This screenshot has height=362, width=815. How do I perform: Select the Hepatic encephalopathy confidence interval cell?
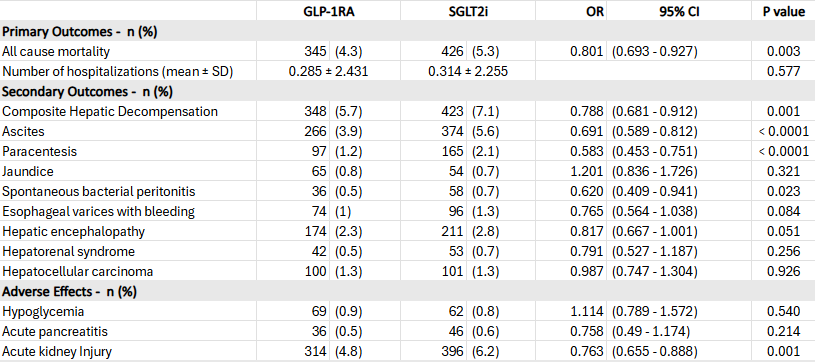pos(679,231)
